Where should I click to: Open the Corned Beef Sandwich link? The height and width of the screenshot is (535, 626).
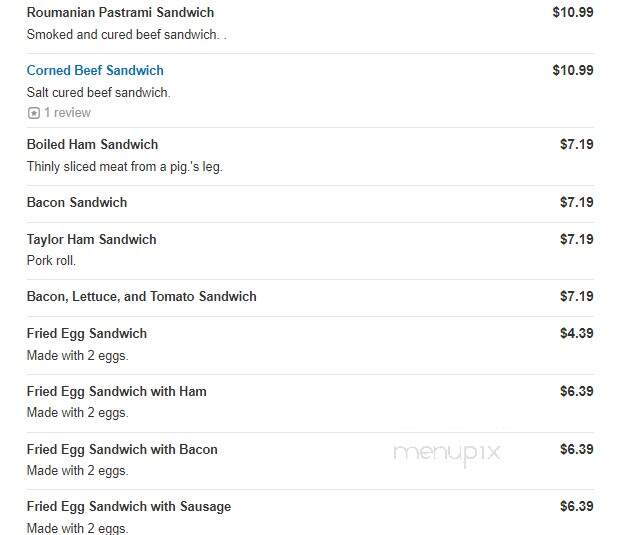click(95, 70)
